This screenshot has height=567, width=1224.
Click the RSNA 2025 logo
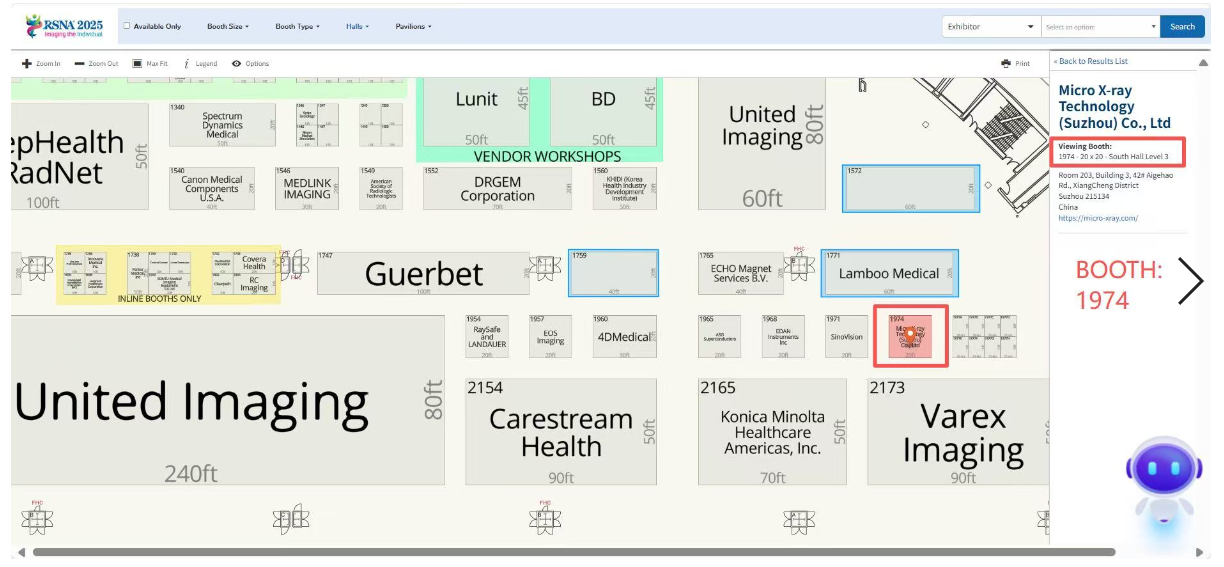point(64,26)
